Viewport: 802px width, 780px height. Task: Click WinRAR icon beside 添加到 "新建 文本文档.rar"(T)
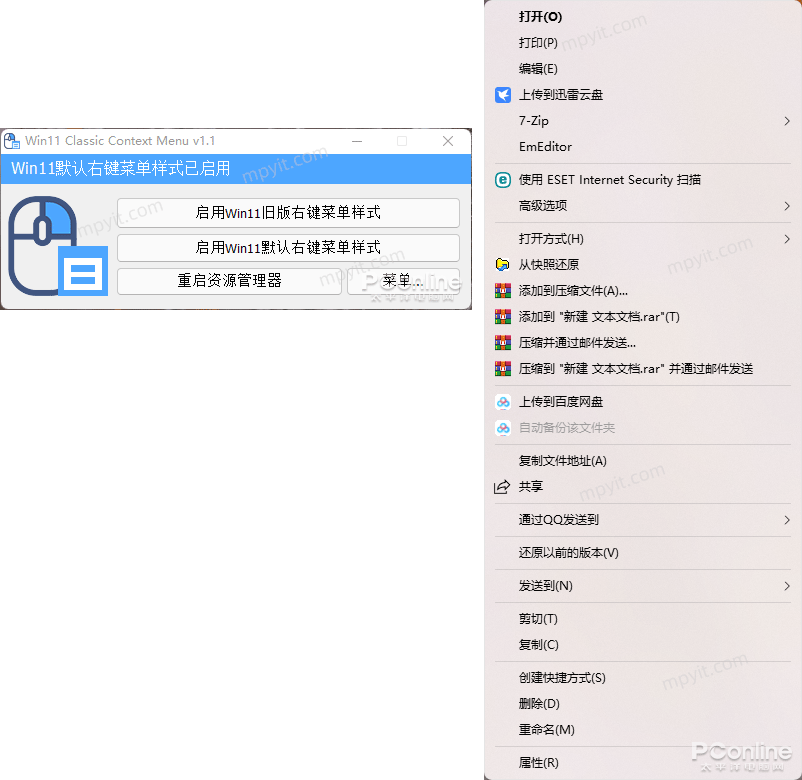pyautogui.click(x=503, y=317)
